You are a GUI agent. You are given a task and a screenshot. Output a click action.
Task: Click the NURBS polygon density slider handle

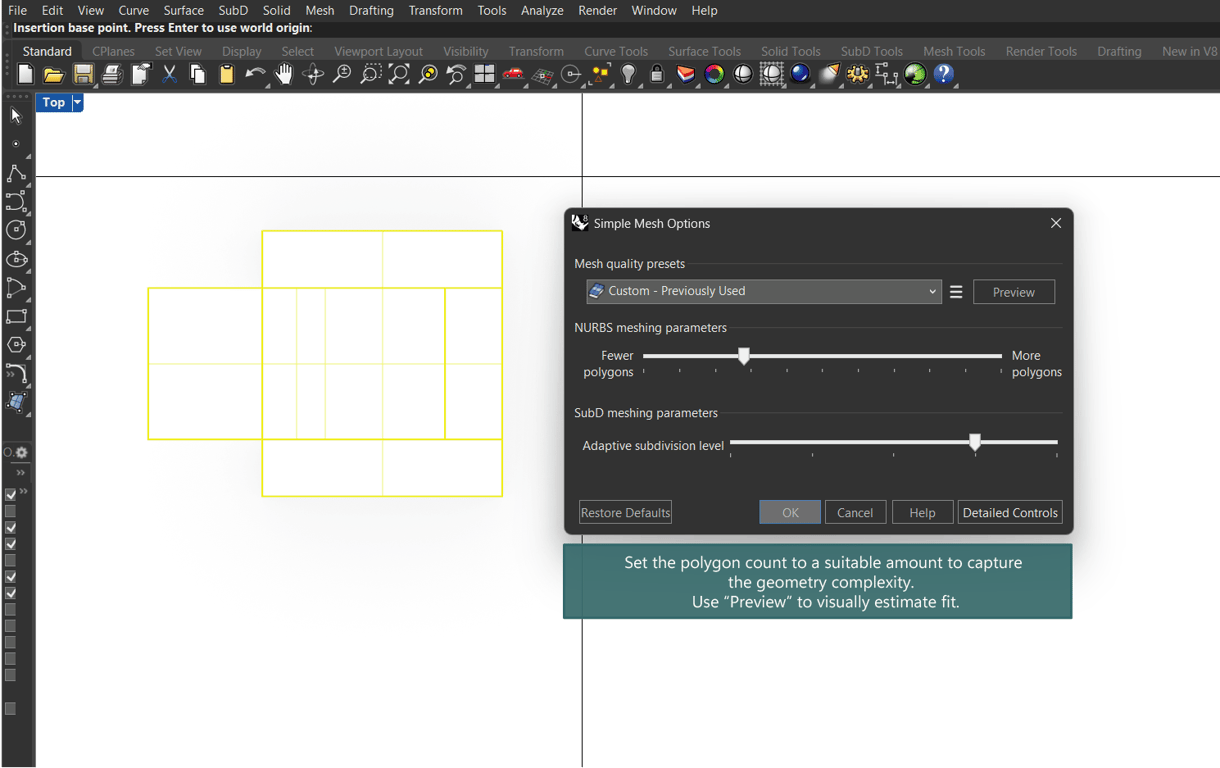pos(744,356)
